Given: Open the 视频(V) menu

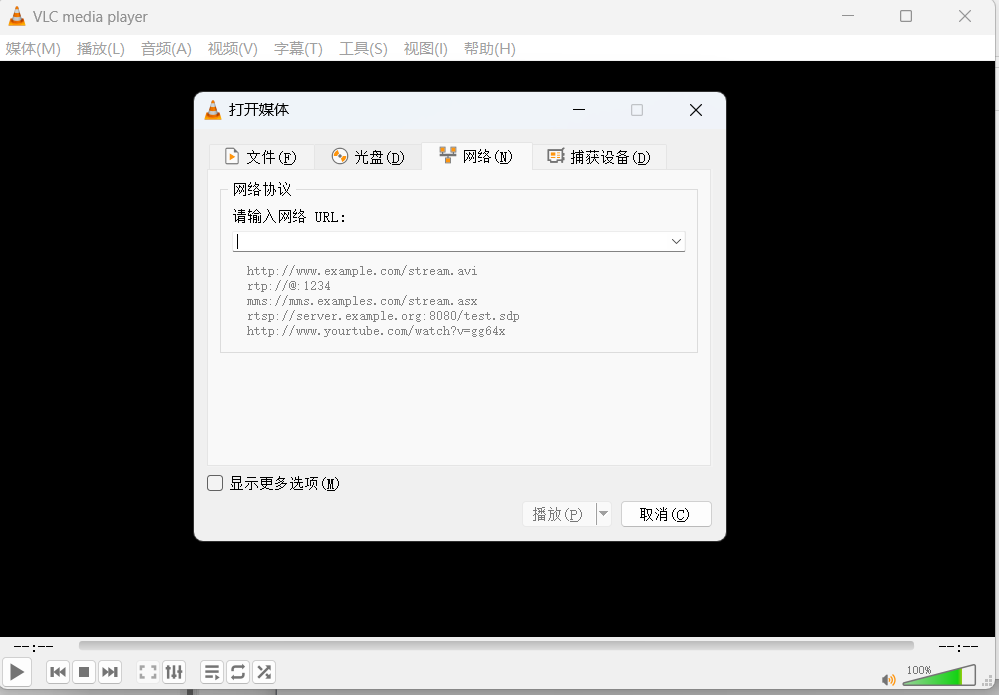Looking at the screenshot, I should [233, 49].
